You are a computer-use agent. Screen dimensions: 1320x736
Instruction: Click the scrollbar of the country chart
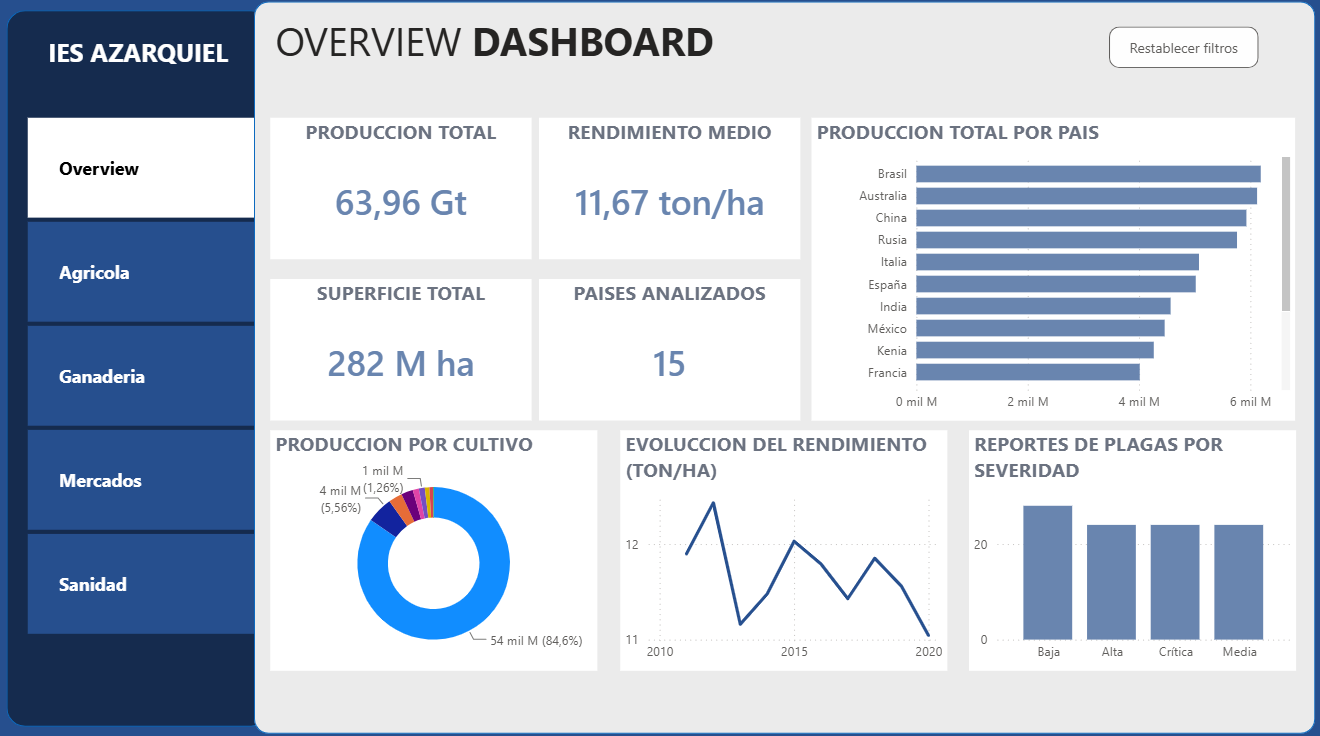point(1286,233)
